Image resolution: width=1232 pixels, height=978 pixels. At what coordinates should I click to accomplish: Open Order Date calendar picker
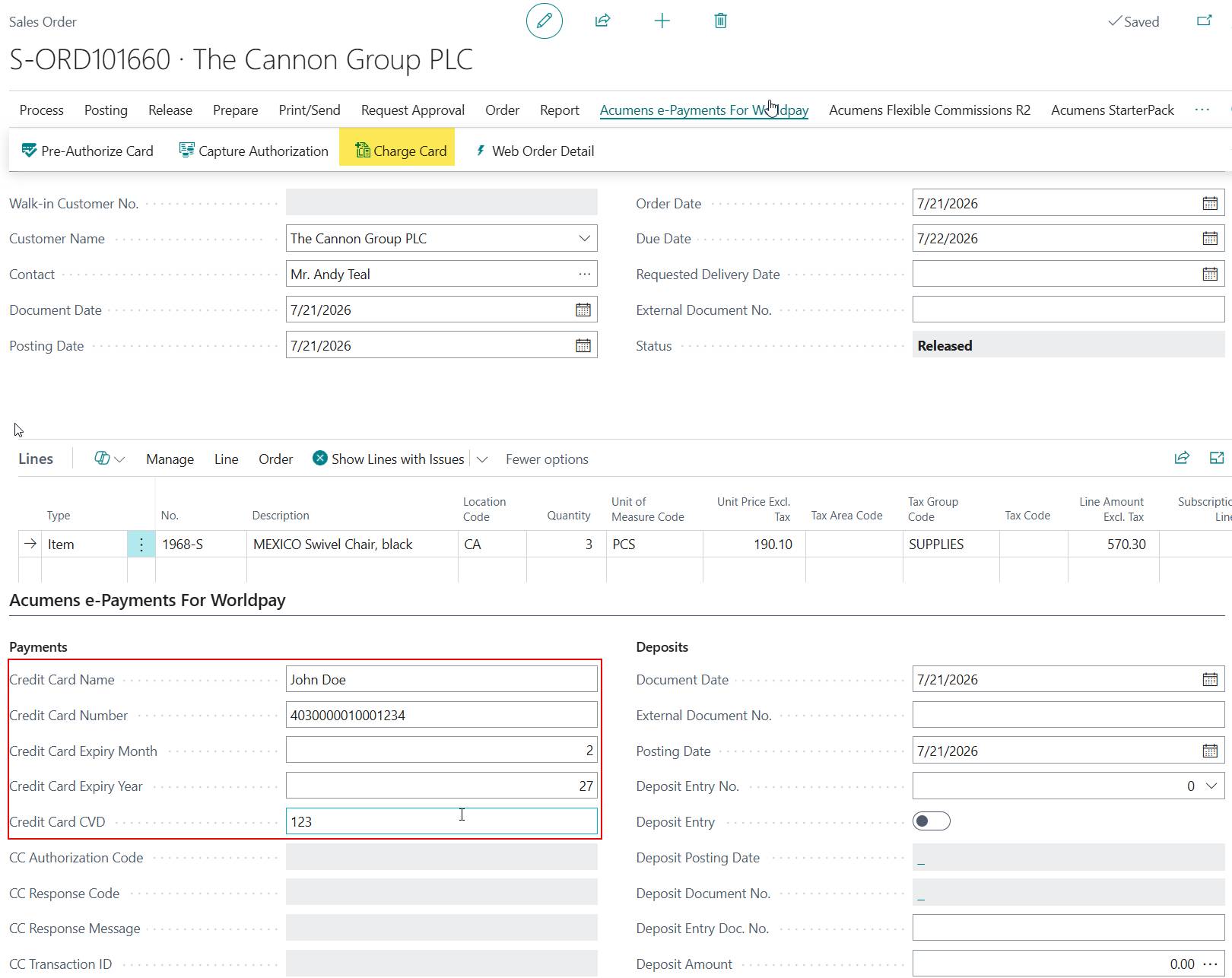click(1210, 204)
